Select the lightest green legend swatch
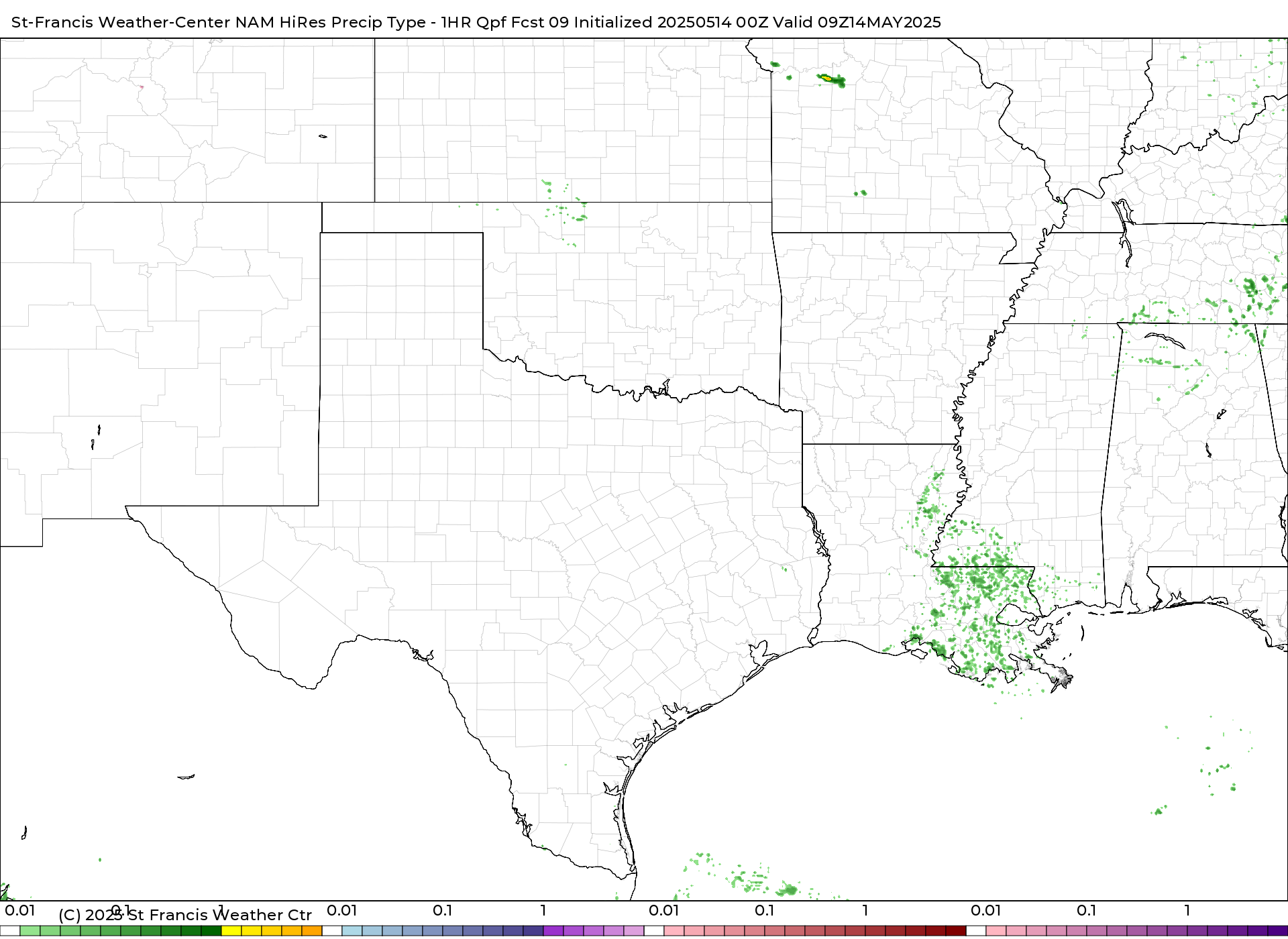This screenshot has height=939, width=1288. pyautogui.click(x=30, y=931)
